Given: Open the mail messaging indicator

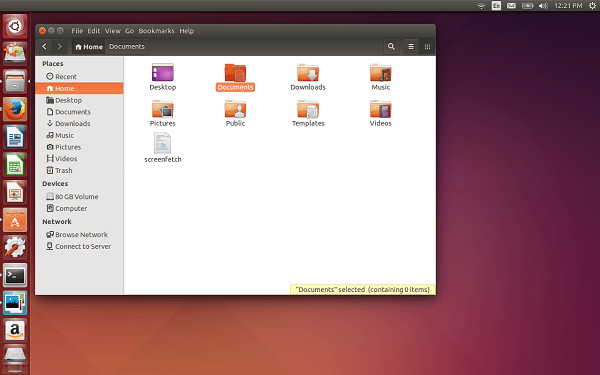Looking at the screenshot, I should pos(511,6).
